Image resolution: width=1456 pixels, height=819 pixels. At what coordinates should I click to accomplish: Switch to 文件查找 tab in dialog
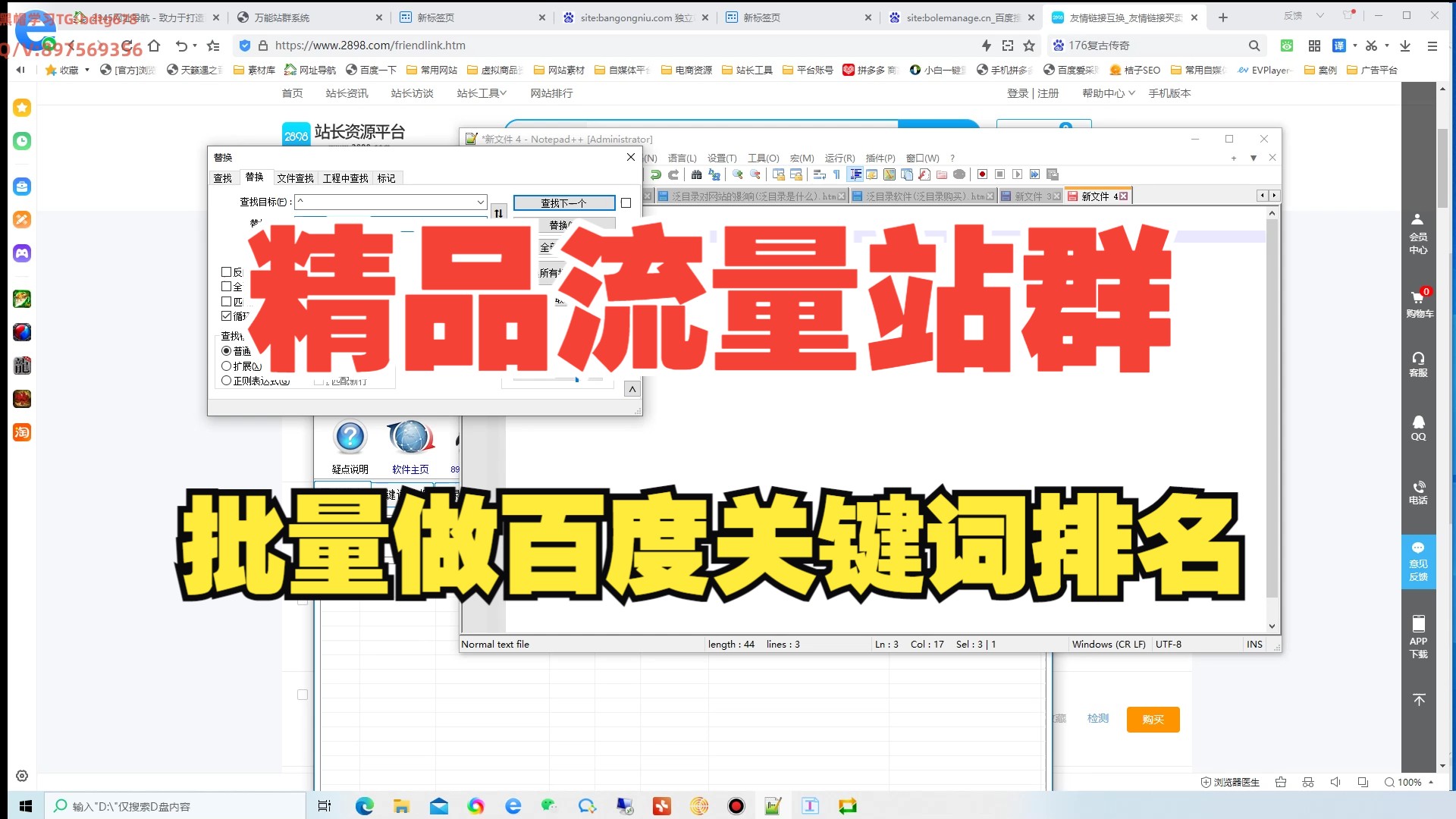click(295, 178)
